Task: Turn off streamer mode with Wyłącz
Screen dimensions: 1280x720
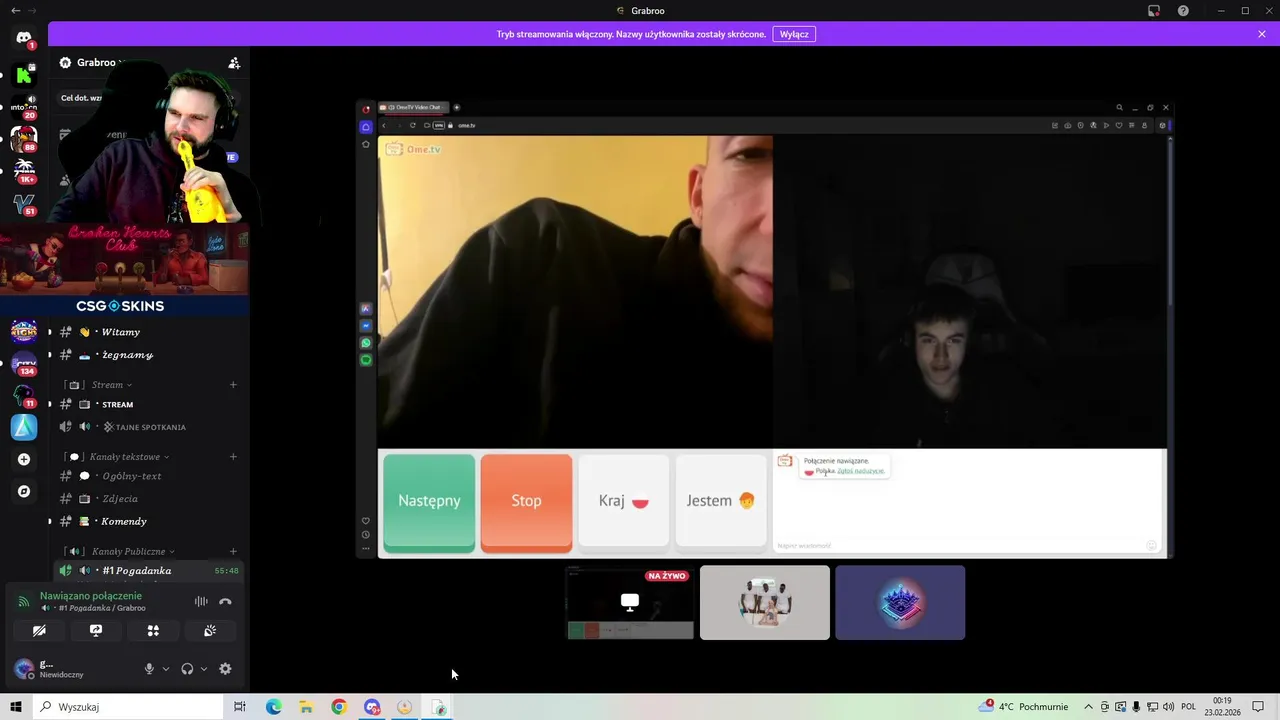Action: click(794, 34)
